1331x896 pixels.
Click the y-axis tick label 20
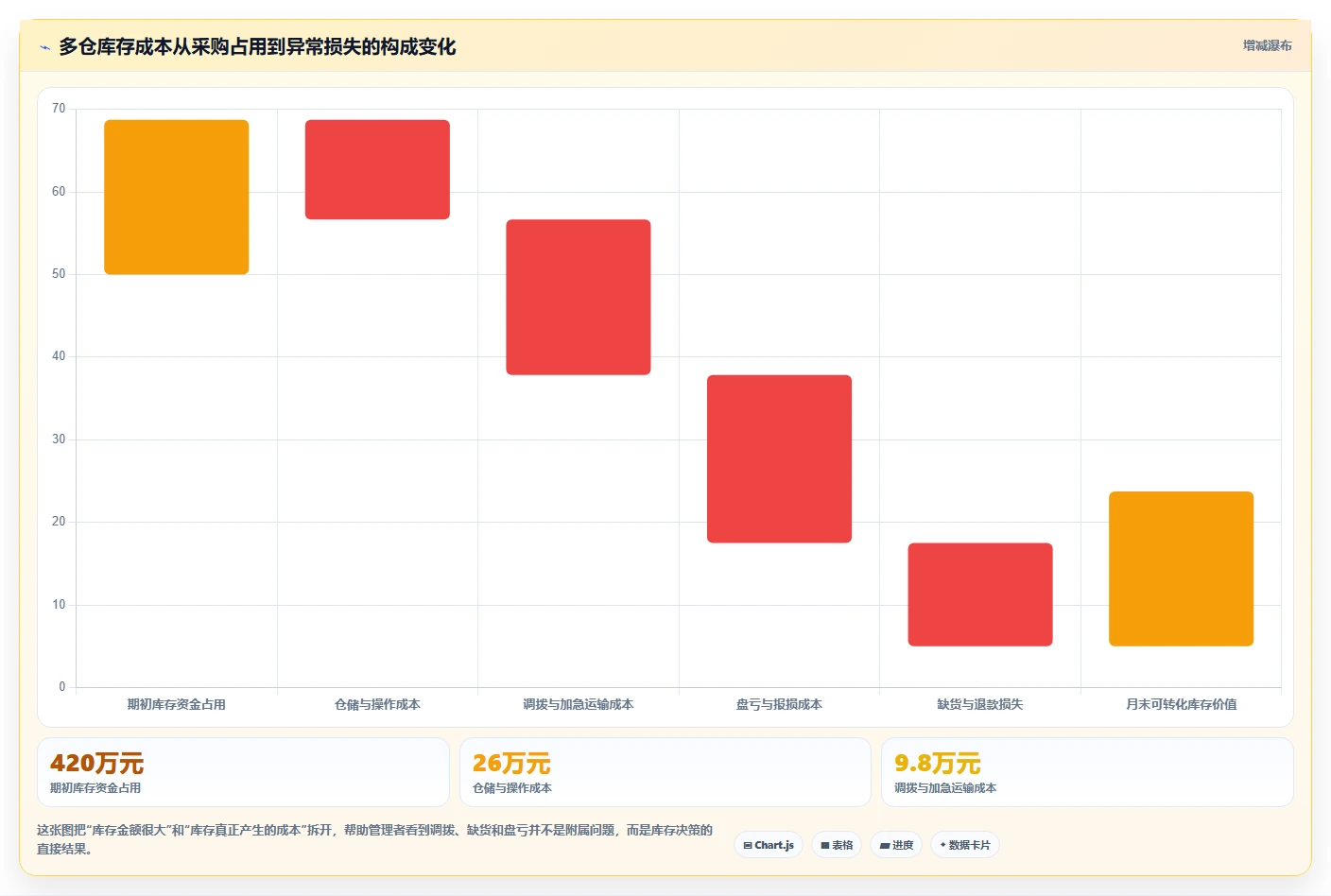pyautogui.click(x=59, y=522)
